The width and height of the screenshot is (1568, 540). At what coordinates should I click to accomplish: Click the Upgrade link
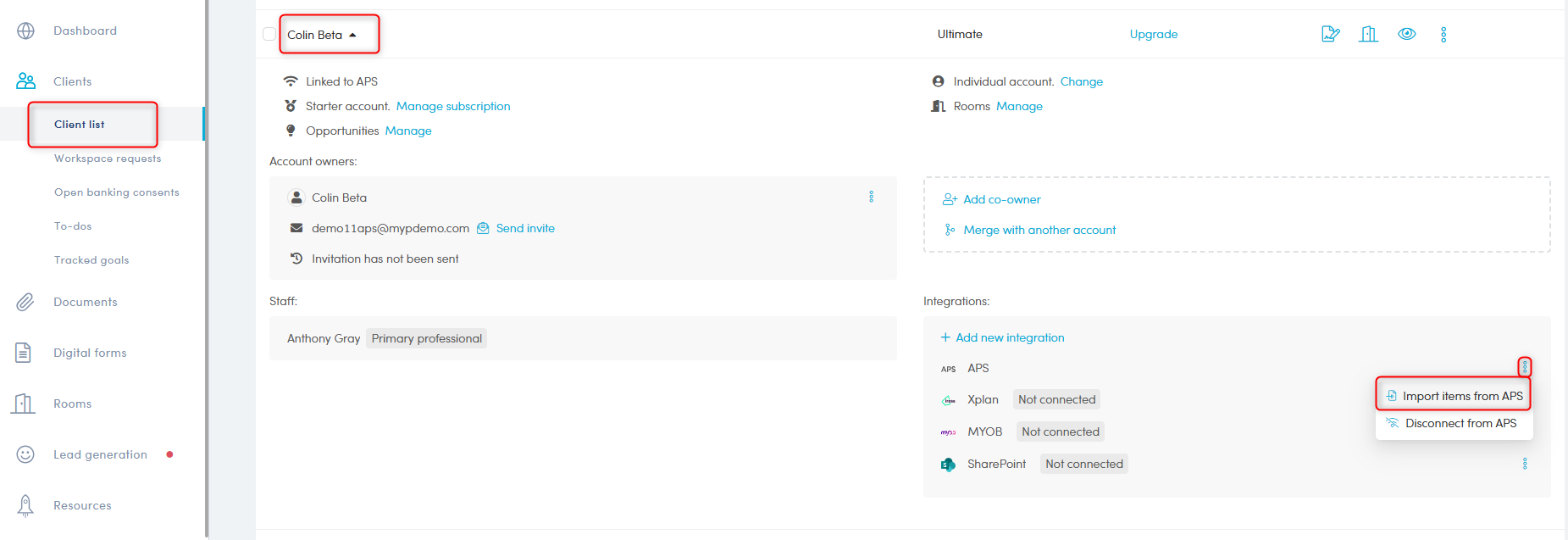pyautogui.click(x=1153, y=34)
